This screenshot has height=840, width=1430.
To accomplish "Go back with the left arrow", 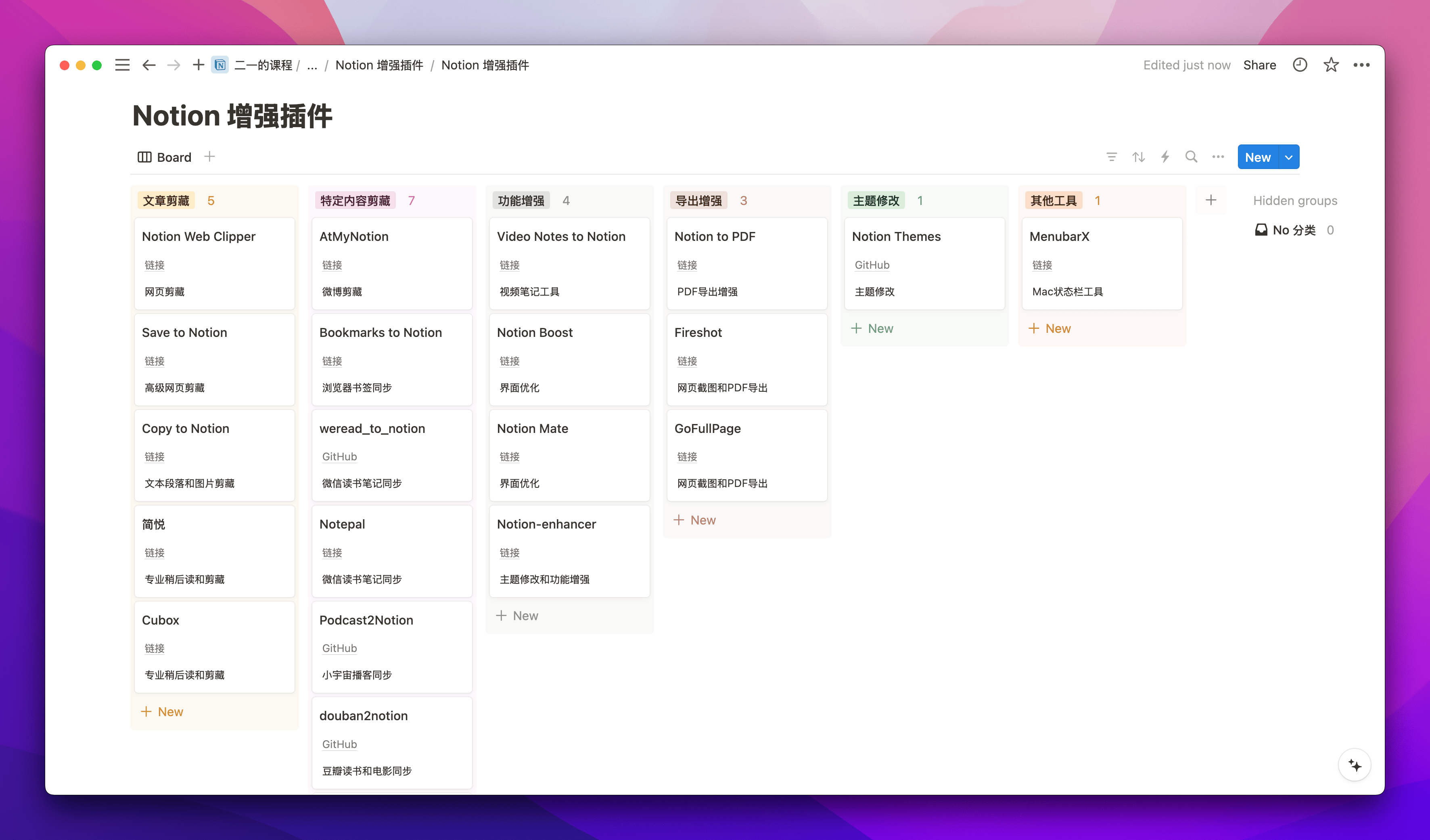I will click(148, 65).
